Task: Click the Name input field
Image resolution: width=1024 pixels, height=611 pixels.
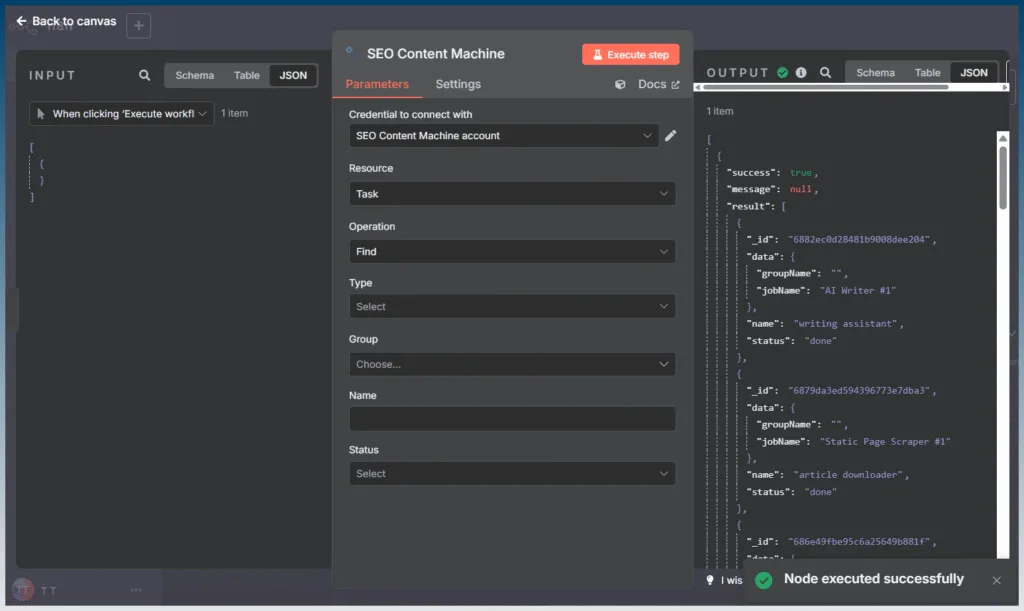Action: [512, 419]
